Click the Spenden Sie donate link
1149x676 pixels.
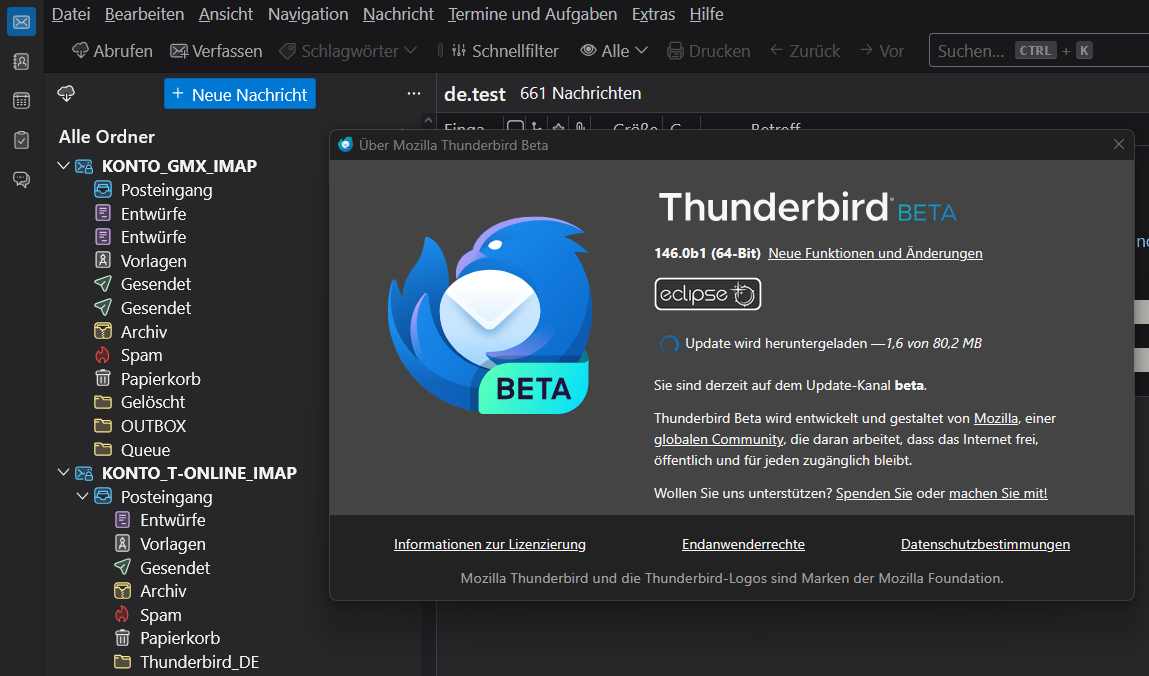[x=873, y=494]
